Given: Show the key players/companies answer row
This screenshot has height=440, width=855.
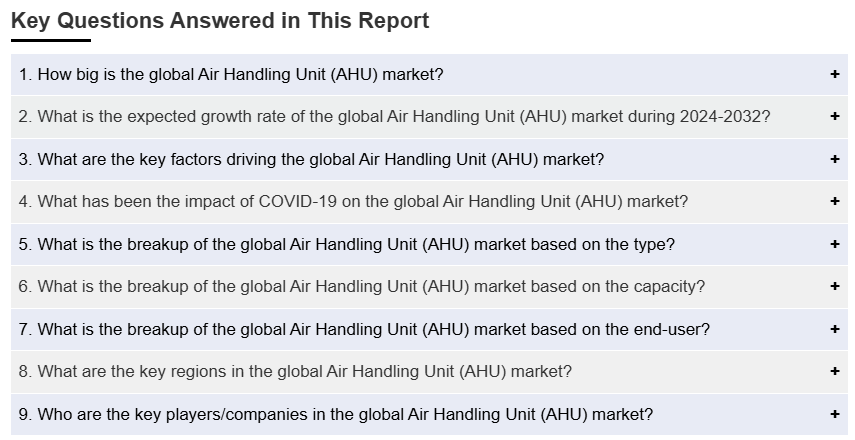Looking at the screenshot, I should (x=336, y=414).
